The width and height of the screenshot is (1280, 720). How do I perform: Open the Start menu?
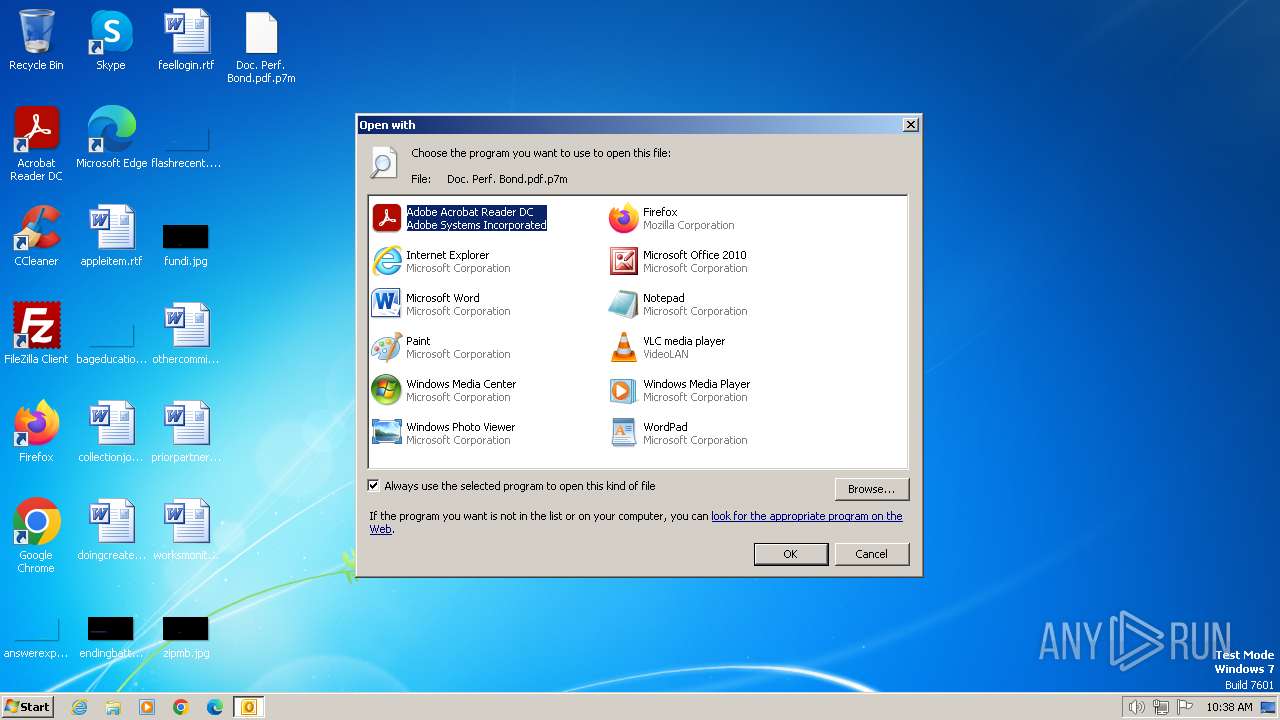(x=28, y=706)
